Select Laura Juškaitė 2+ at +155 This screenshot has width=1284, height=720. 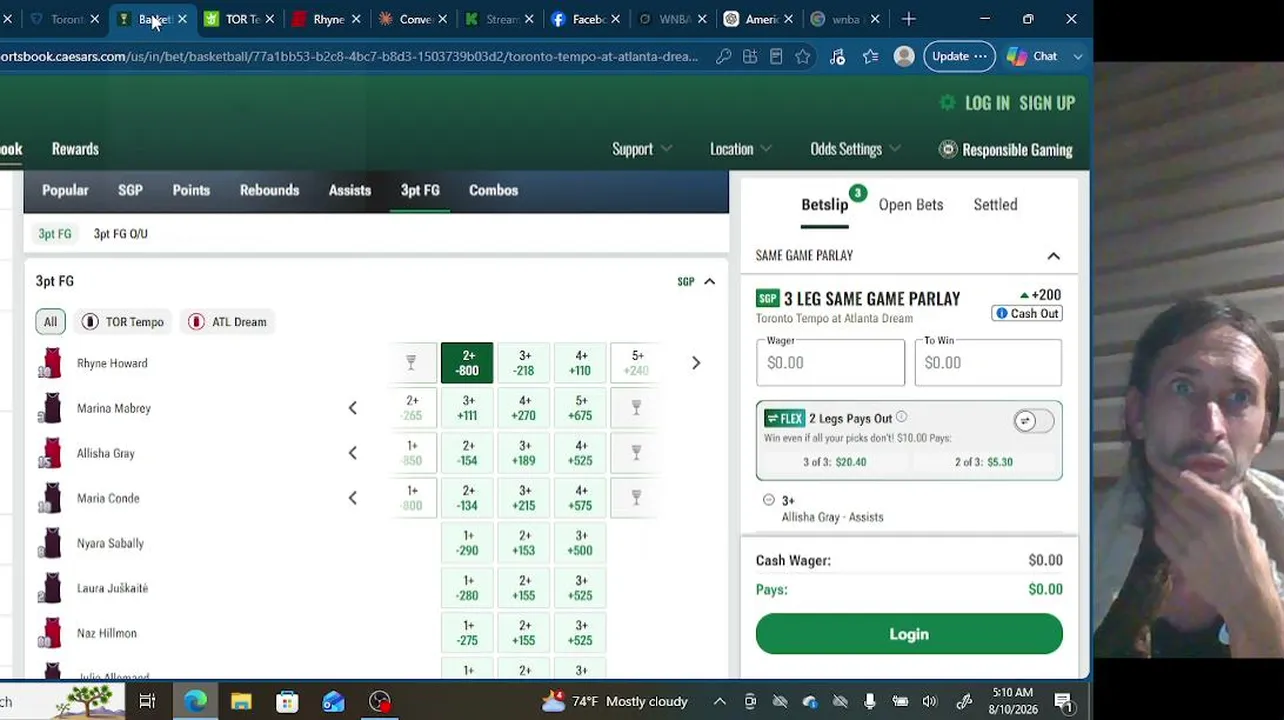[x=524, y=588]
